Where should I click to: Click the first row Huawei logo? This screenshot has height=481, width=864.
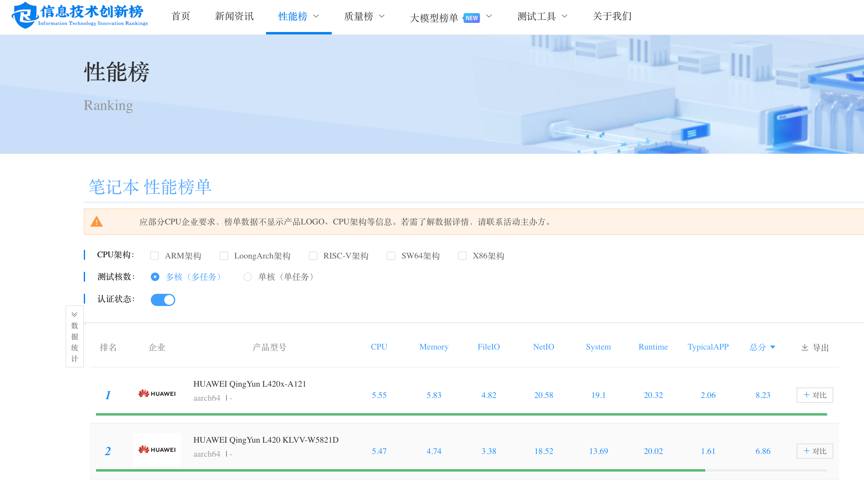[157, 394]
